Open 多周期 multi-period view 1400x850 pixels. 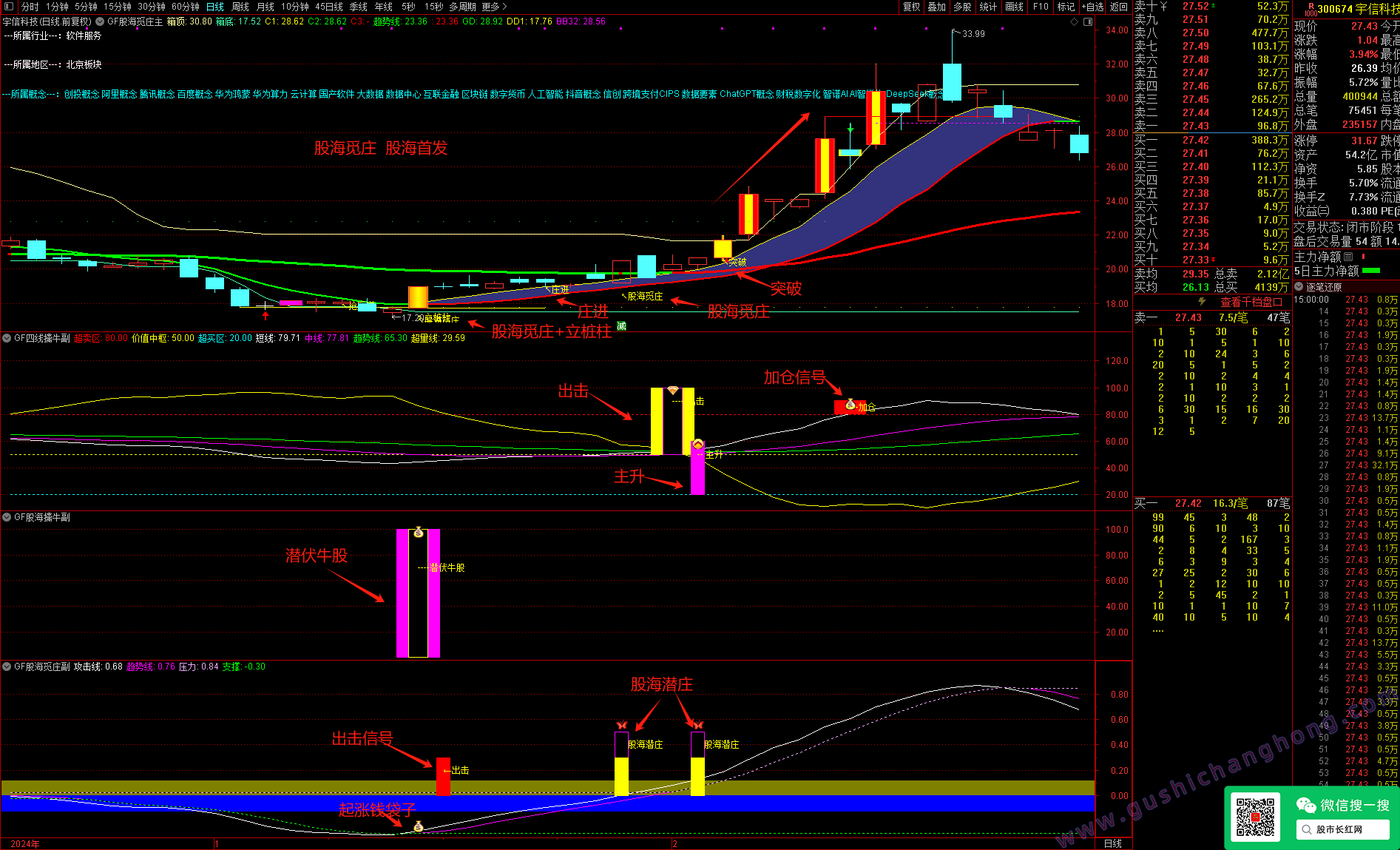(462, 7)
